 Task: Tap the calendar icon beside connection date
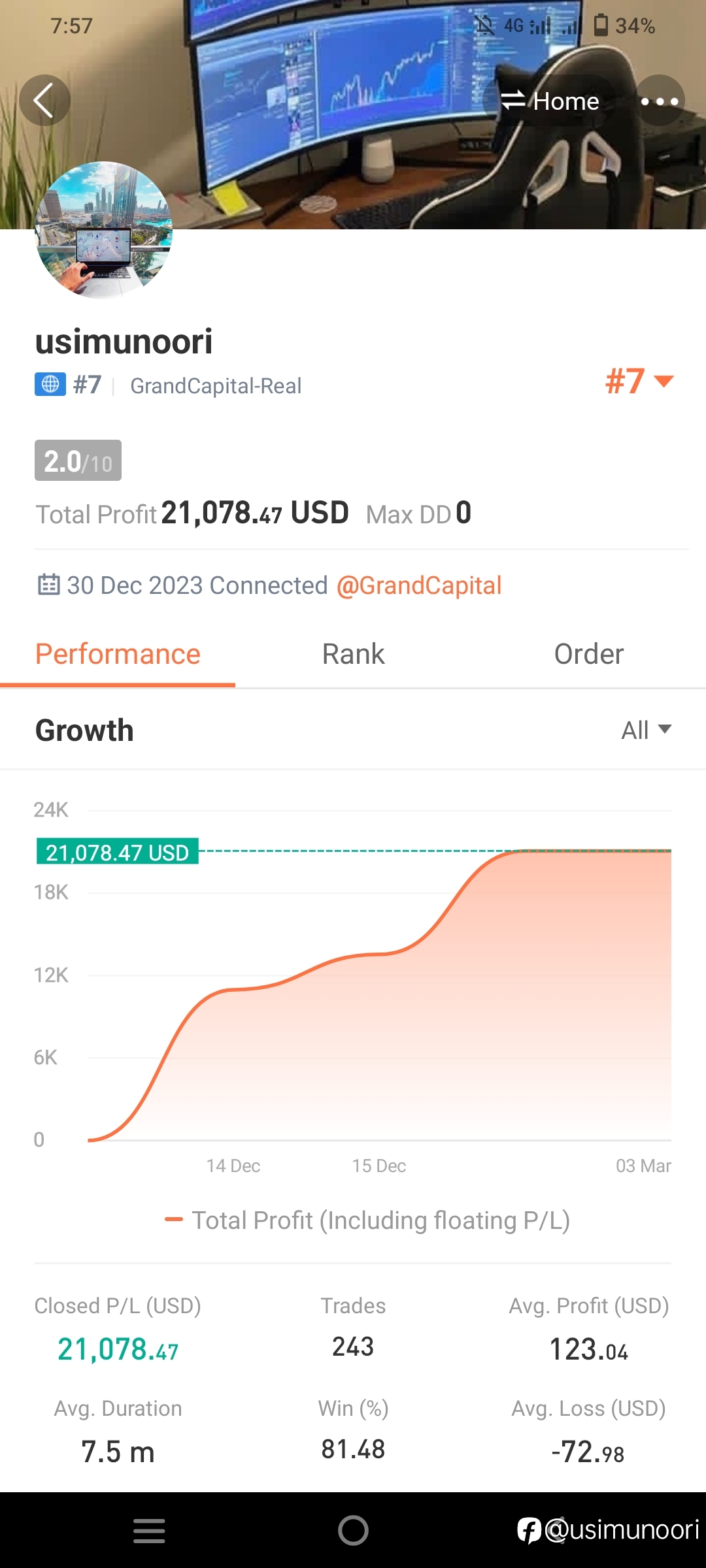[x=48, y=585]
